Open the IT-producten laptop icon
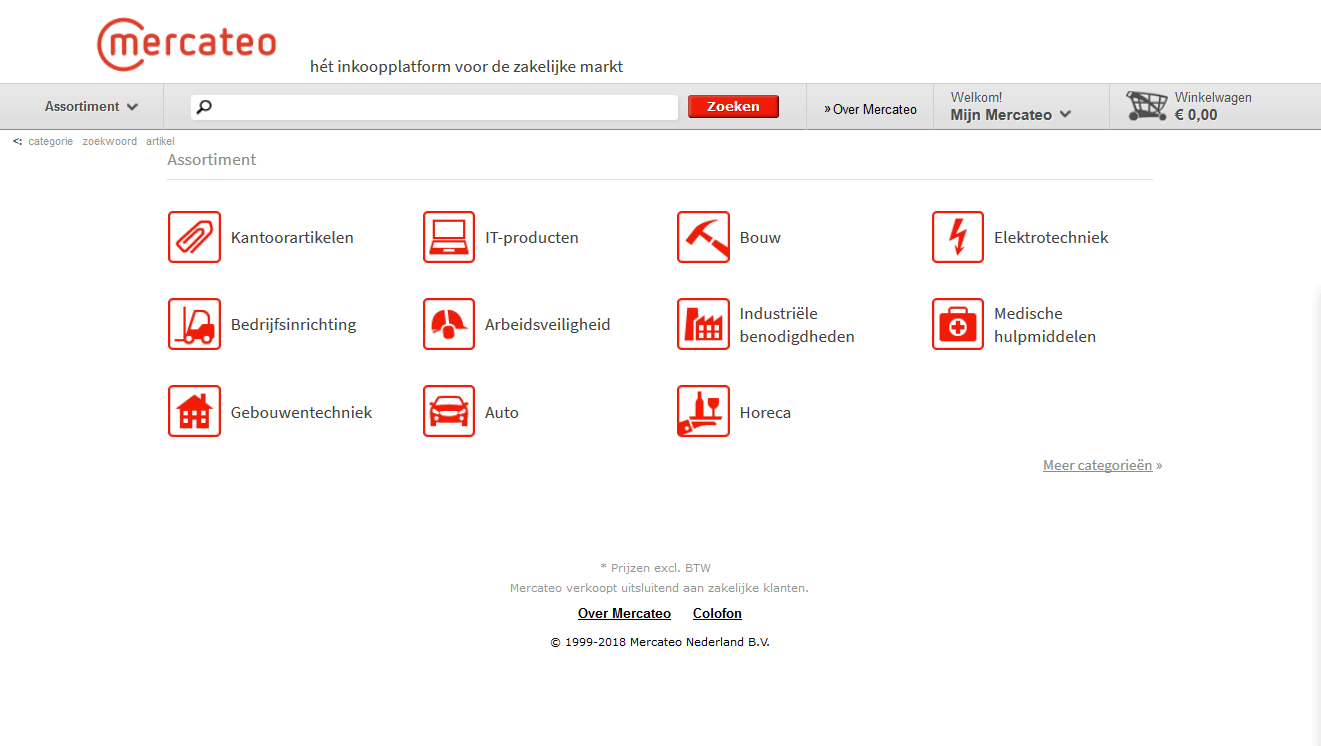The image size is (1321, 746). click(449, 237)
